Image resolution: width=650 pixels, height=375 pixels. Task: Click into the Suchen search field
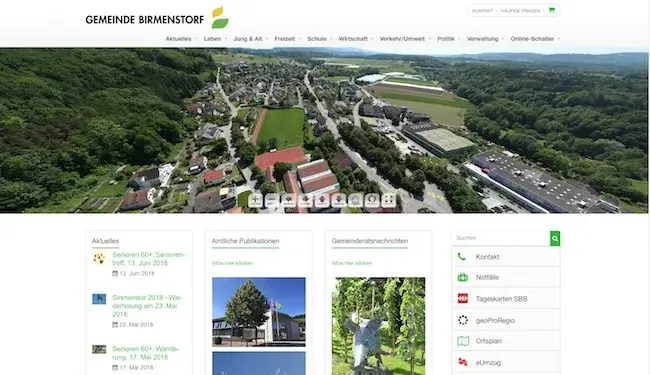click(501, 238)
